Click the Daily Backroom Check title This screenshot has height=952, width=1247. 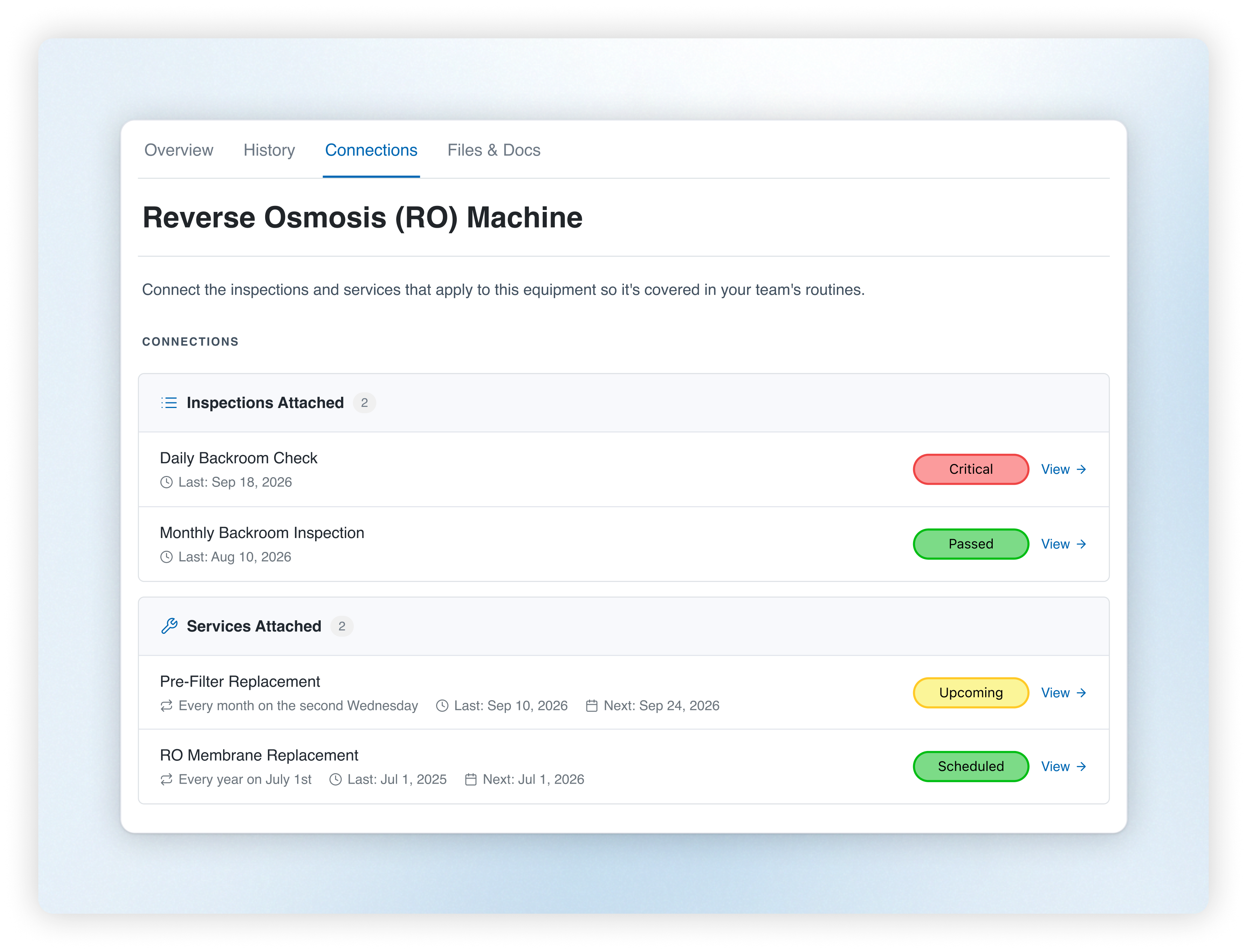pos(239,458)
